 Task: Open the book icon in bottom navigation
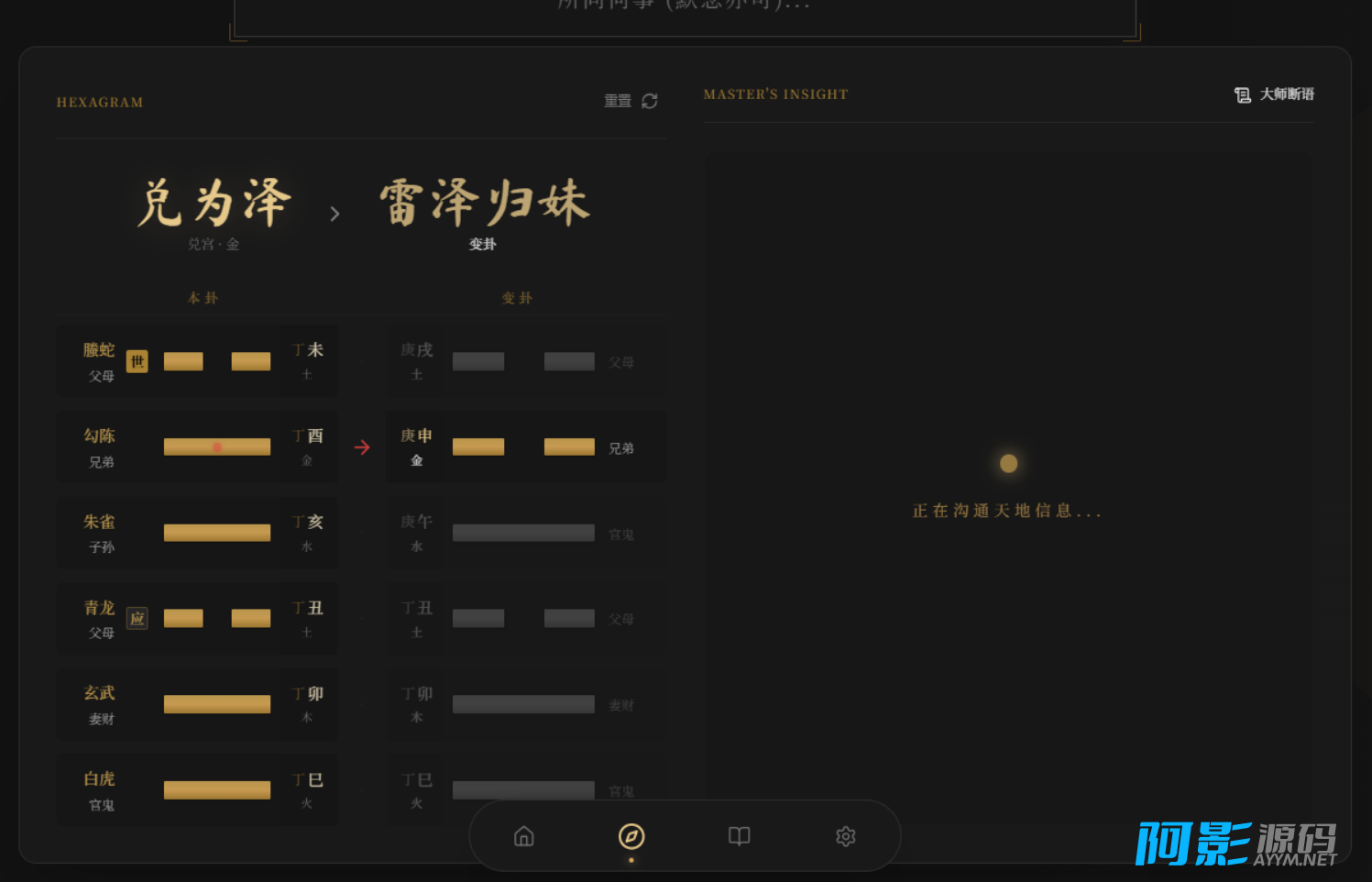[x=739, y=836]
